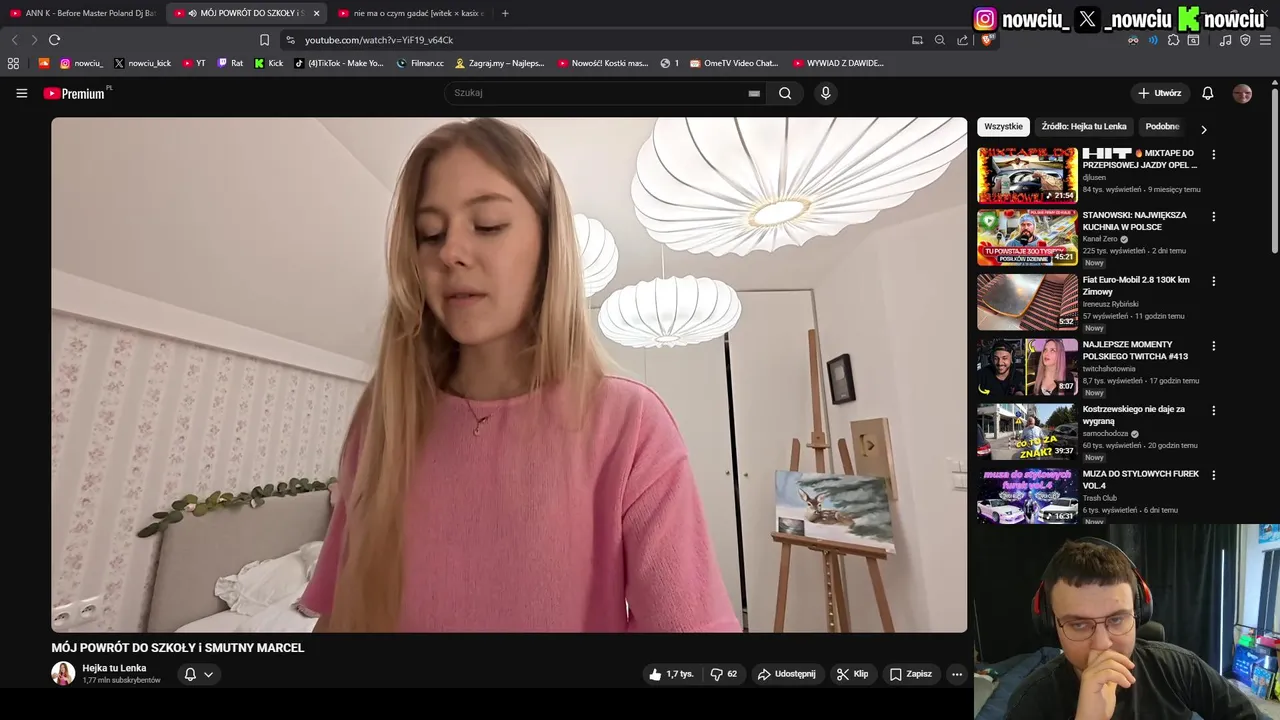
Task: Click the youtube.com address bar URL
Action: tap(379, 40)
